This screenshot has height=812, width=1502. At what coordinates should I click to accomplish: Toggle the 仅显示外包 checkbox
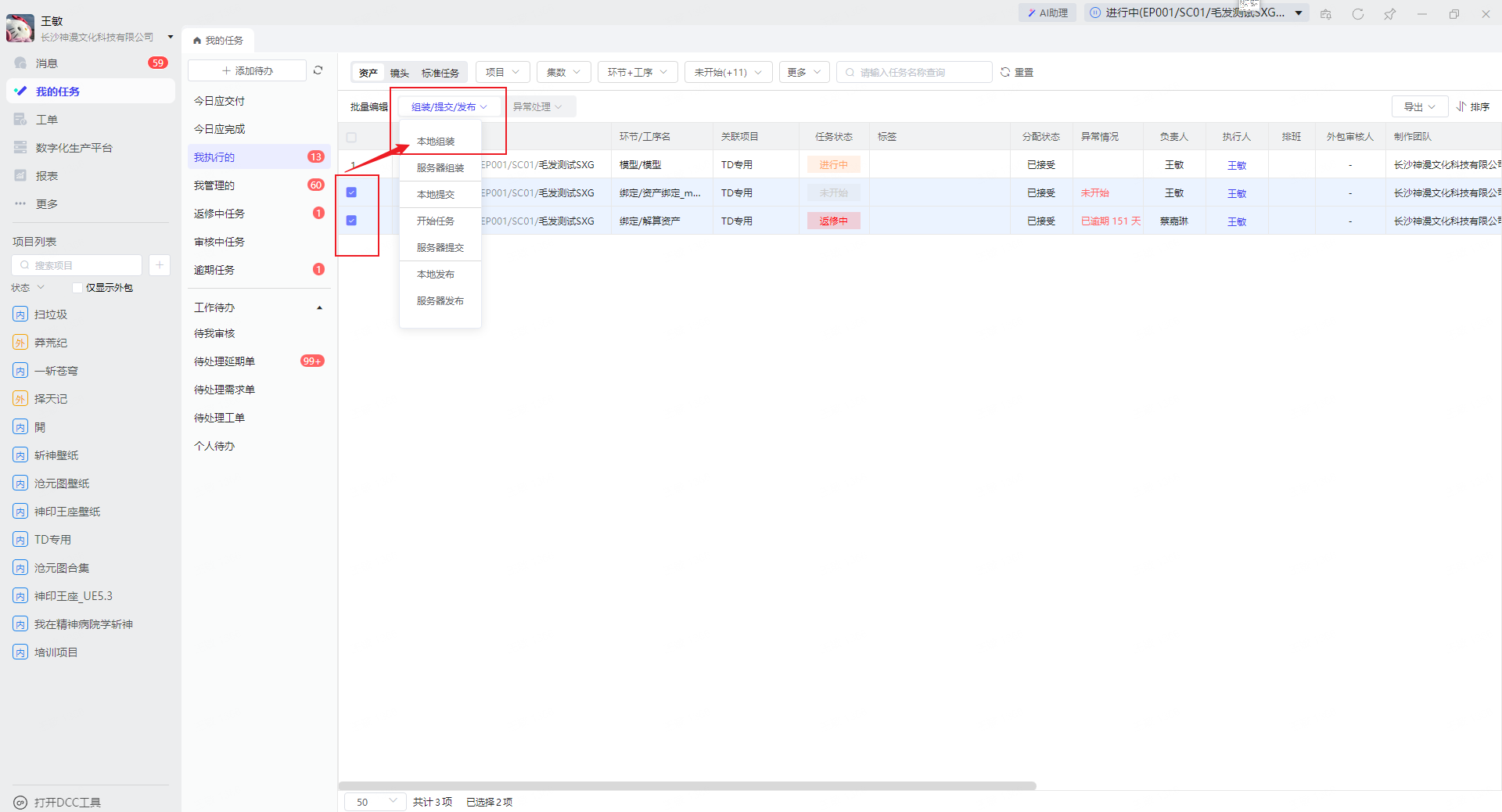(x=77, y=288)
